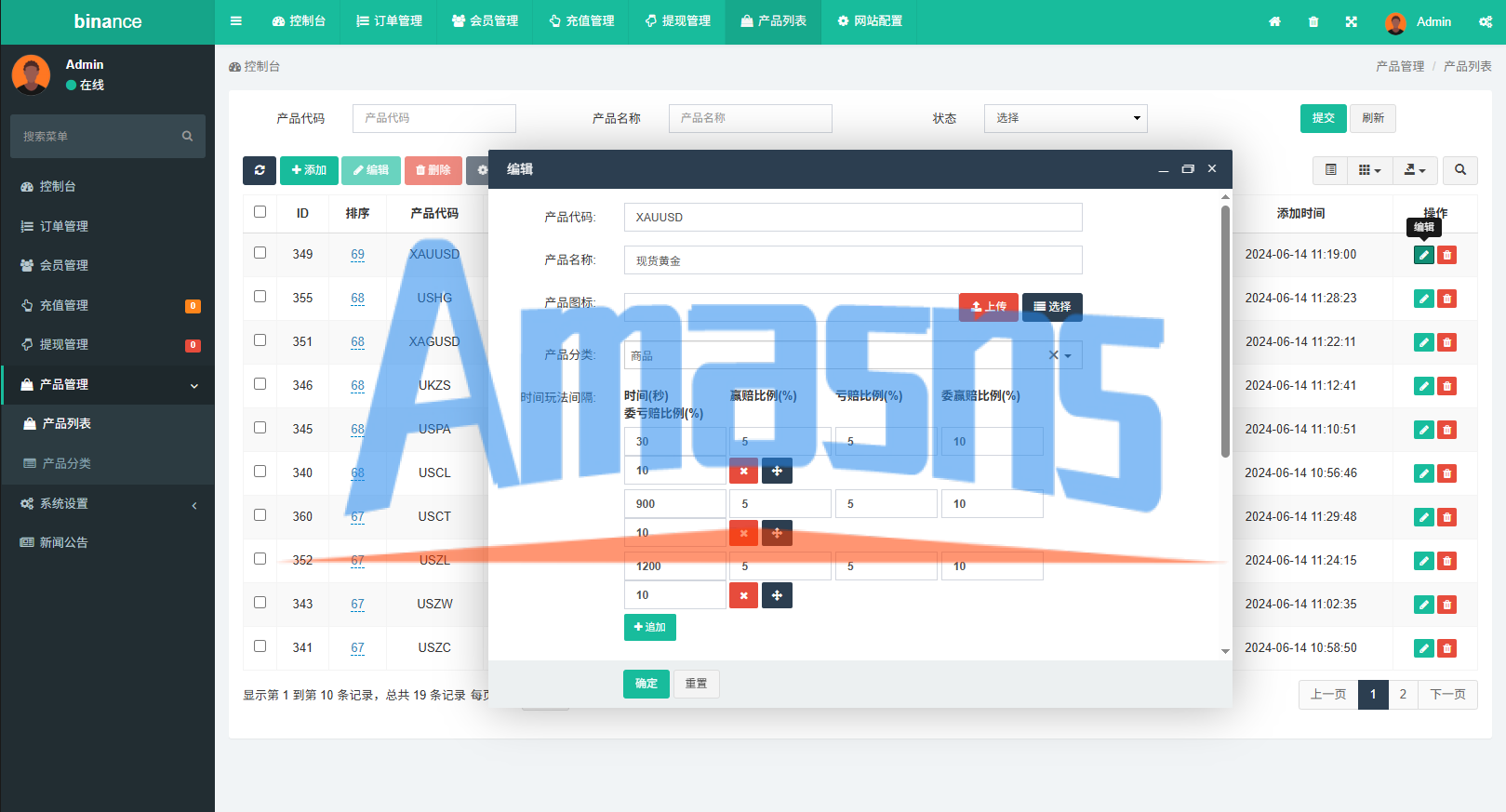Open the export dropdown button

click(x=1415, y=169)
